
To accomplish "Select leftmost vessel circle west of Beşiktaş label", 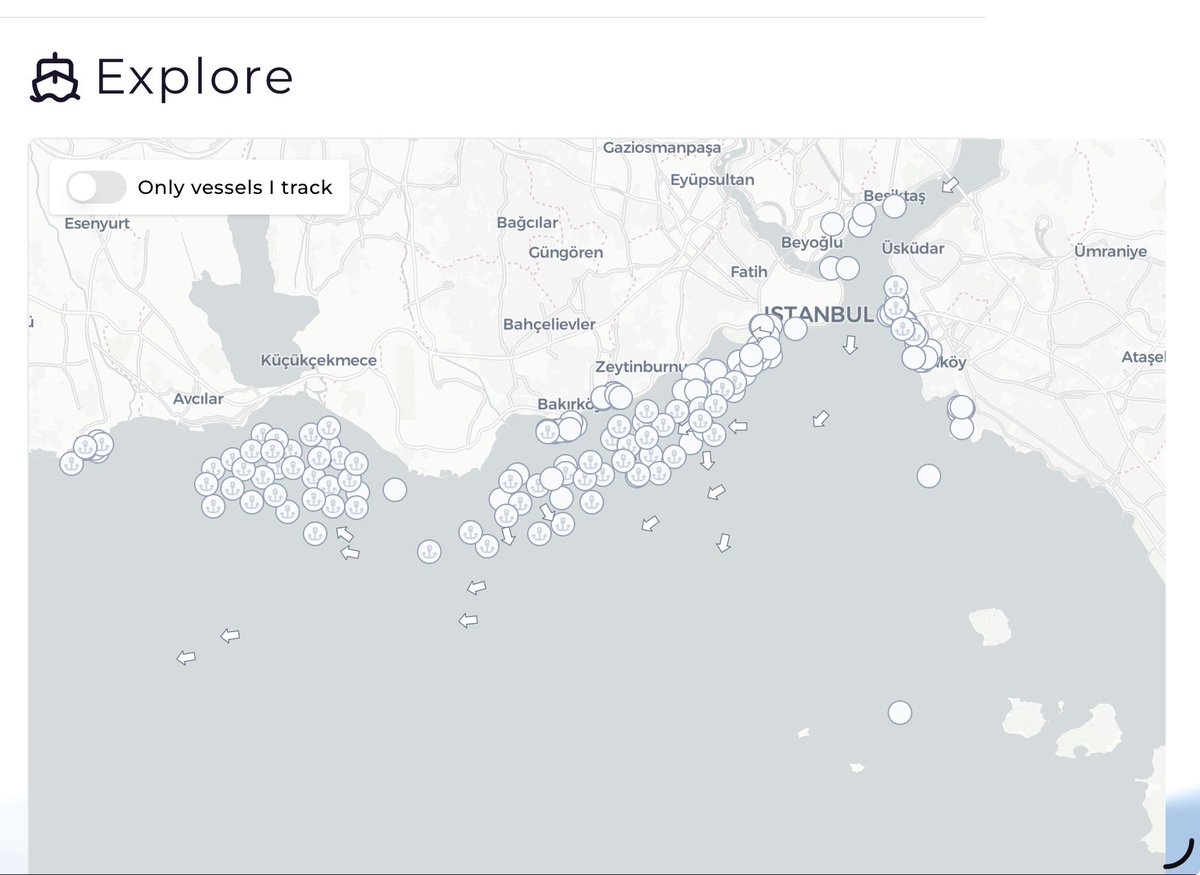I will pos(832,224).
